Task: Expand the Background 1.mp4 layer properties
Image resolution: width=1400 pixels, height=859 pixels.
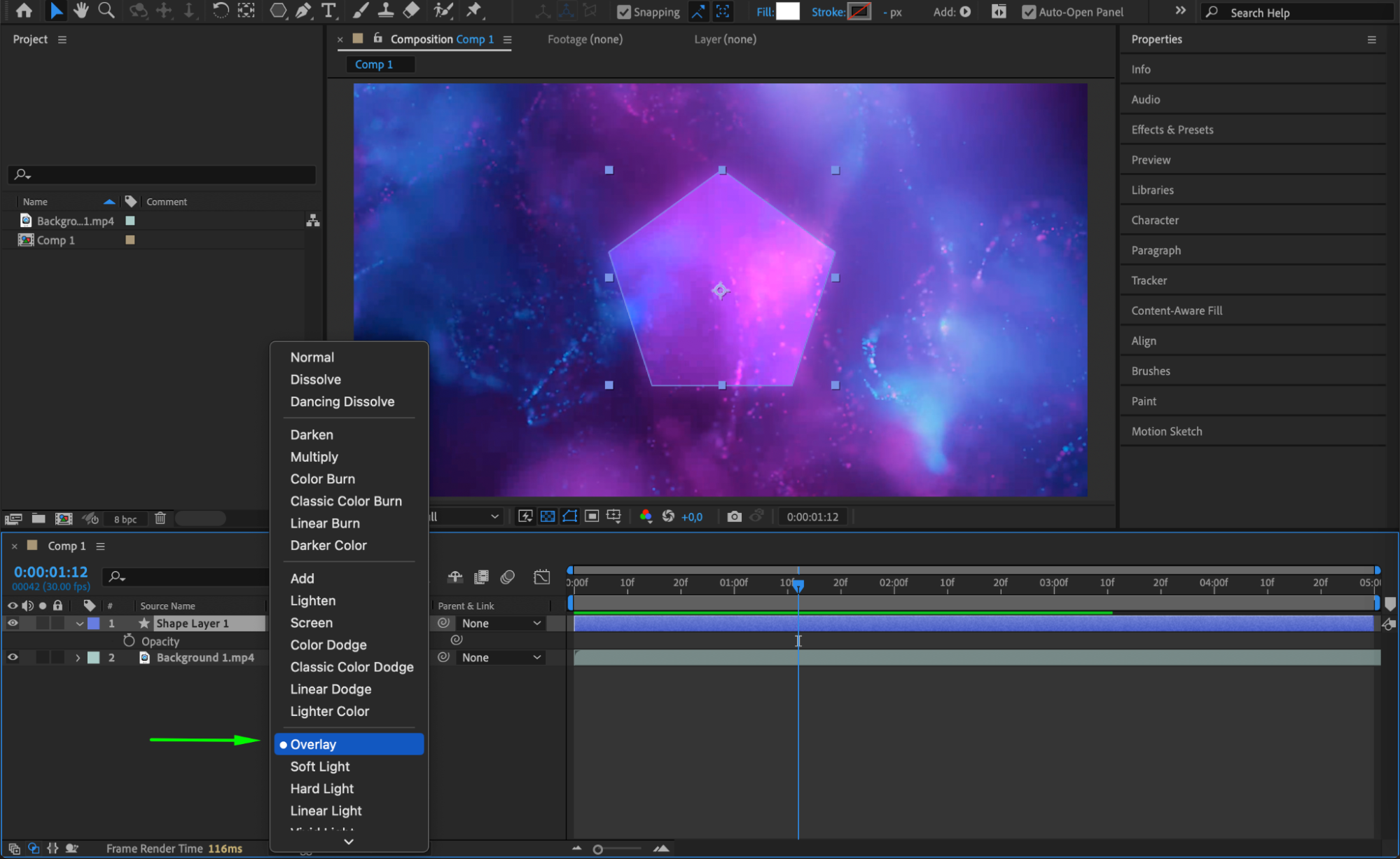Action: pyautogui.click(x=78, y=658)
